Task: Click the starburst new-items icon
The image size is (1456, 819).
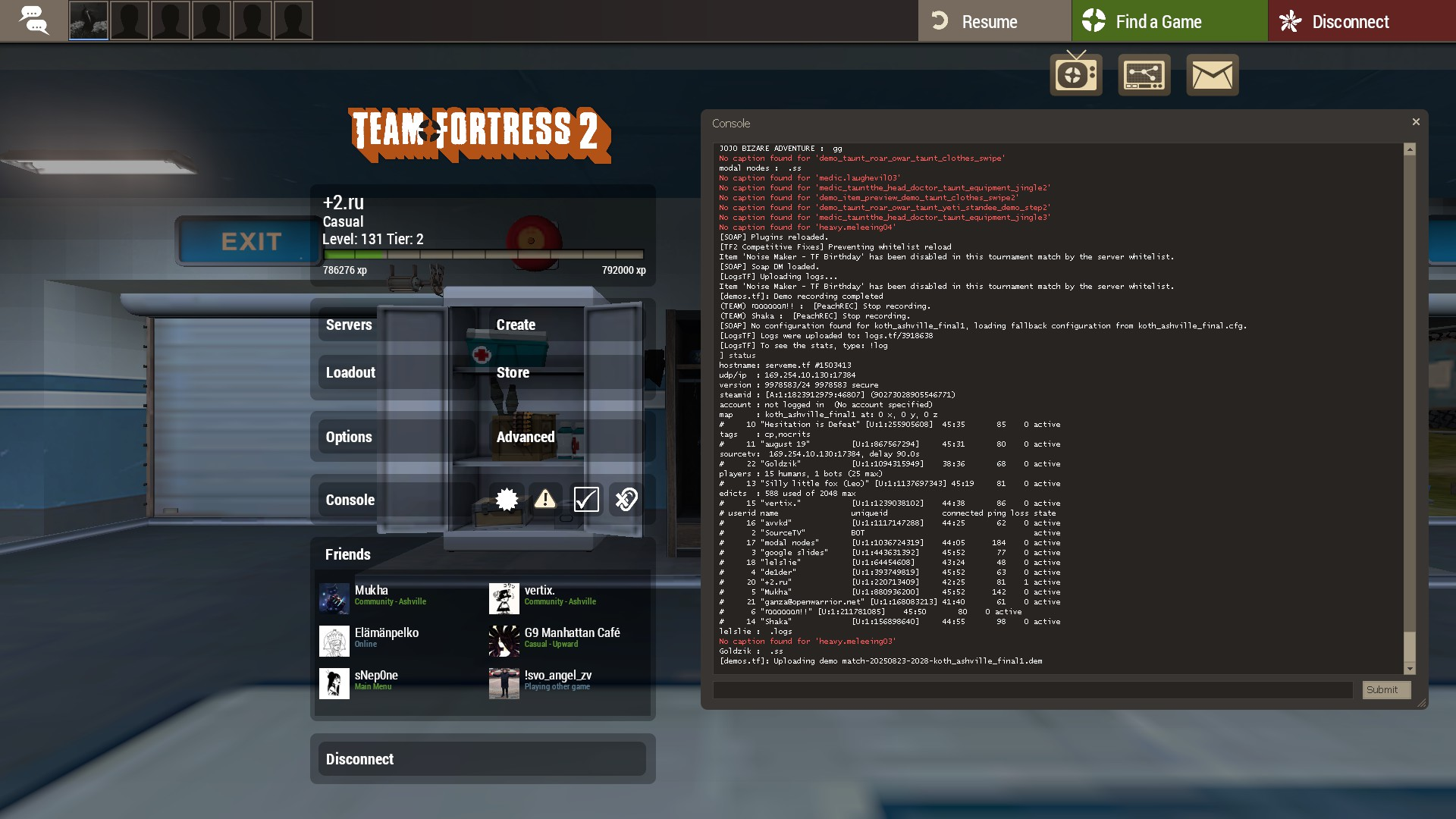Action: [x=507, y=499]
